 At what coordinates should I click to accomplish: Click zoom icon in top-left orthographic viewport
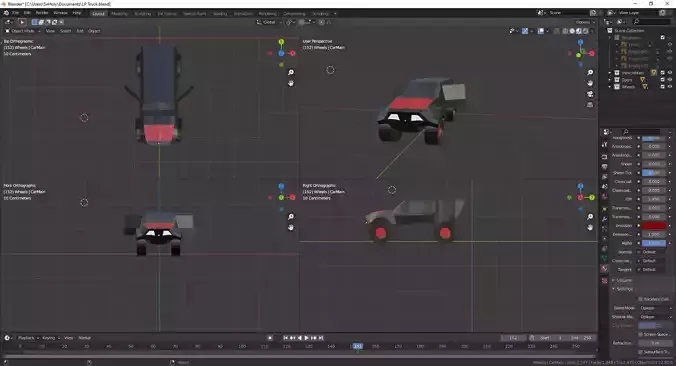[x=291, y=72]
